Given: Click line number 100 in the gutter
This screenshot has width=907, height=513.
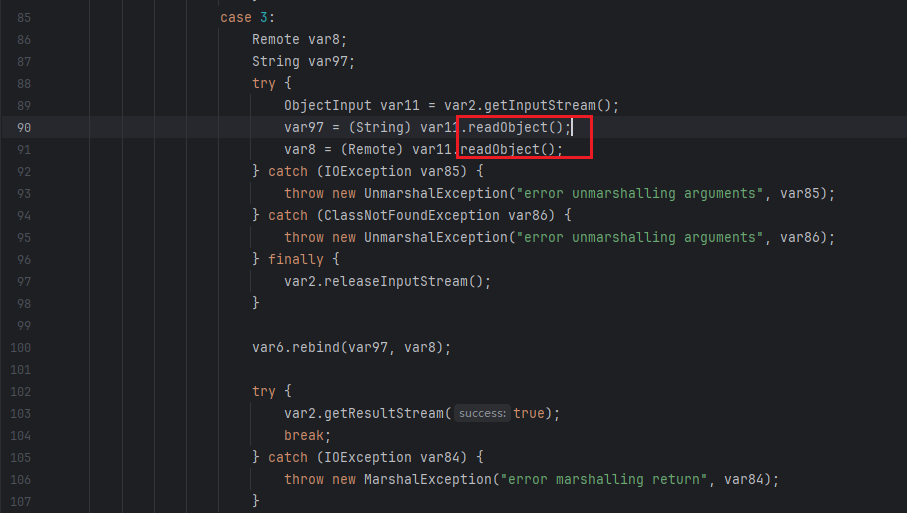Looking at the screenshot, I should (x=20, y=347).
